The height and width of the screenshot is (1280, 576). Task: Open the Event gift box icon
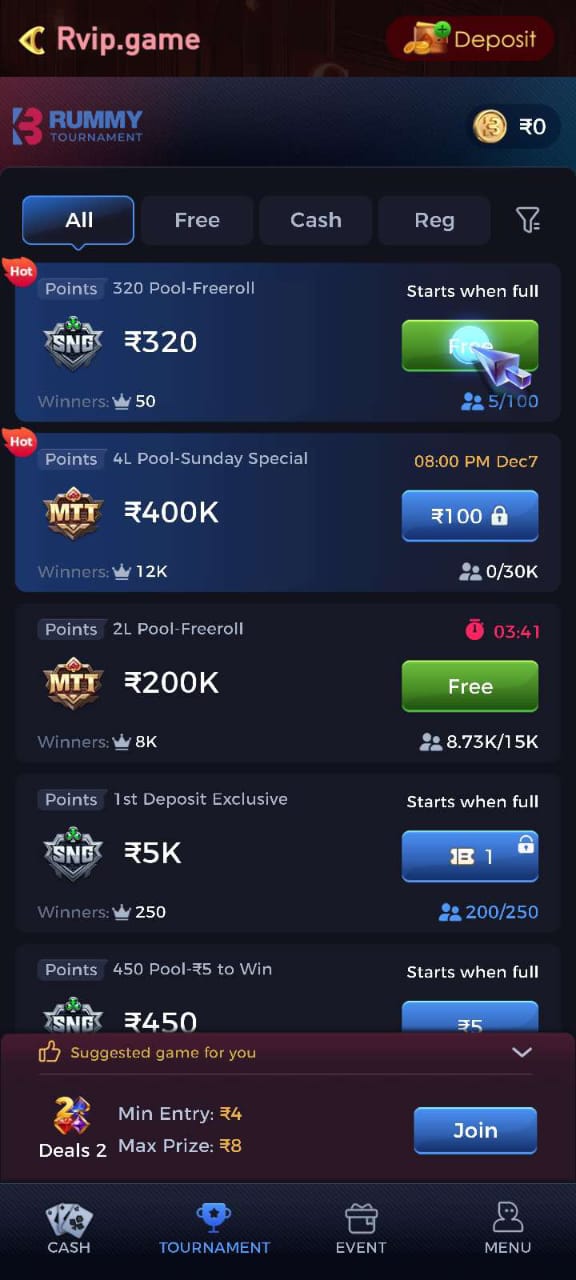pyautogui.click(x=361, y=1219)
